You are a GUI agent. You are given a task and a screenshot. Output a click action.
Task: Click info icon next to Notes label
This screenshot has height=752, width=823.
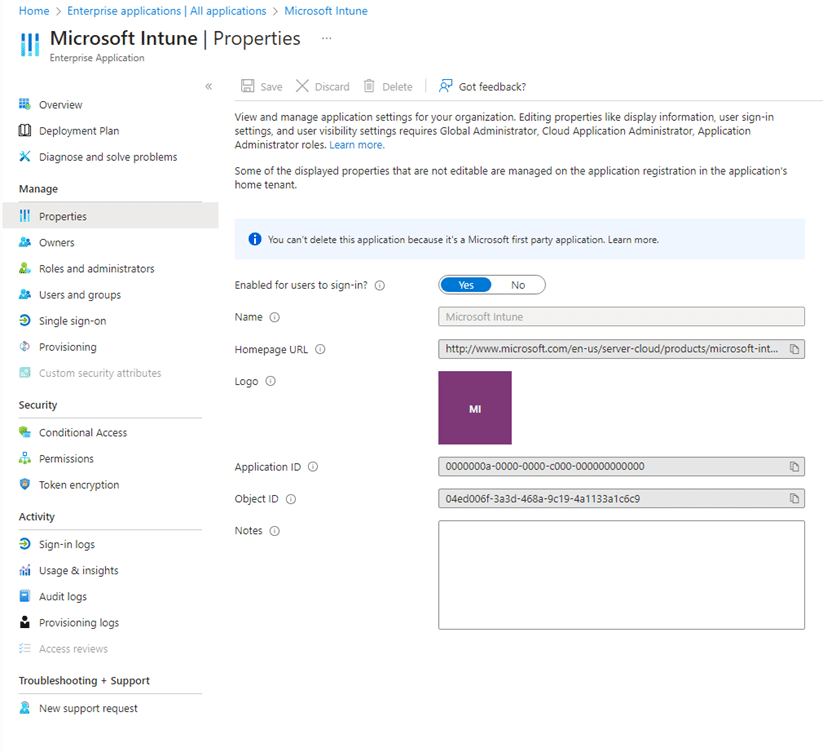click(275, 531)
